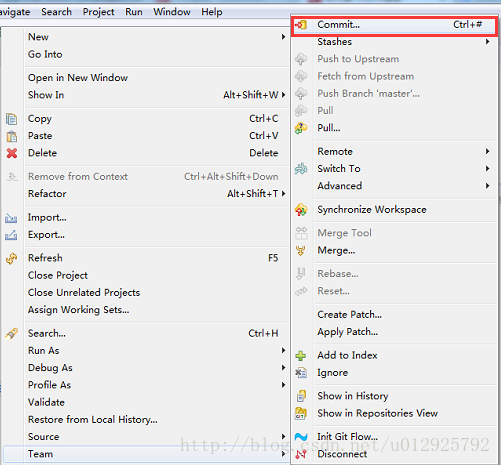Select Go Into
The height and width of the screenshot is (465, 501).
pos(45,54)
